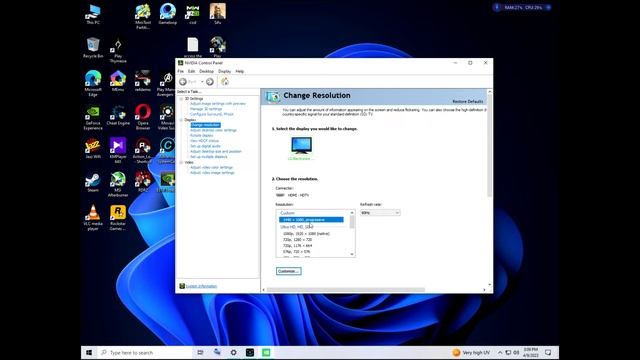640x360 pixels.
Task: Click the Home icon in NVIDIA toolbar
Action: pos(225,82)
